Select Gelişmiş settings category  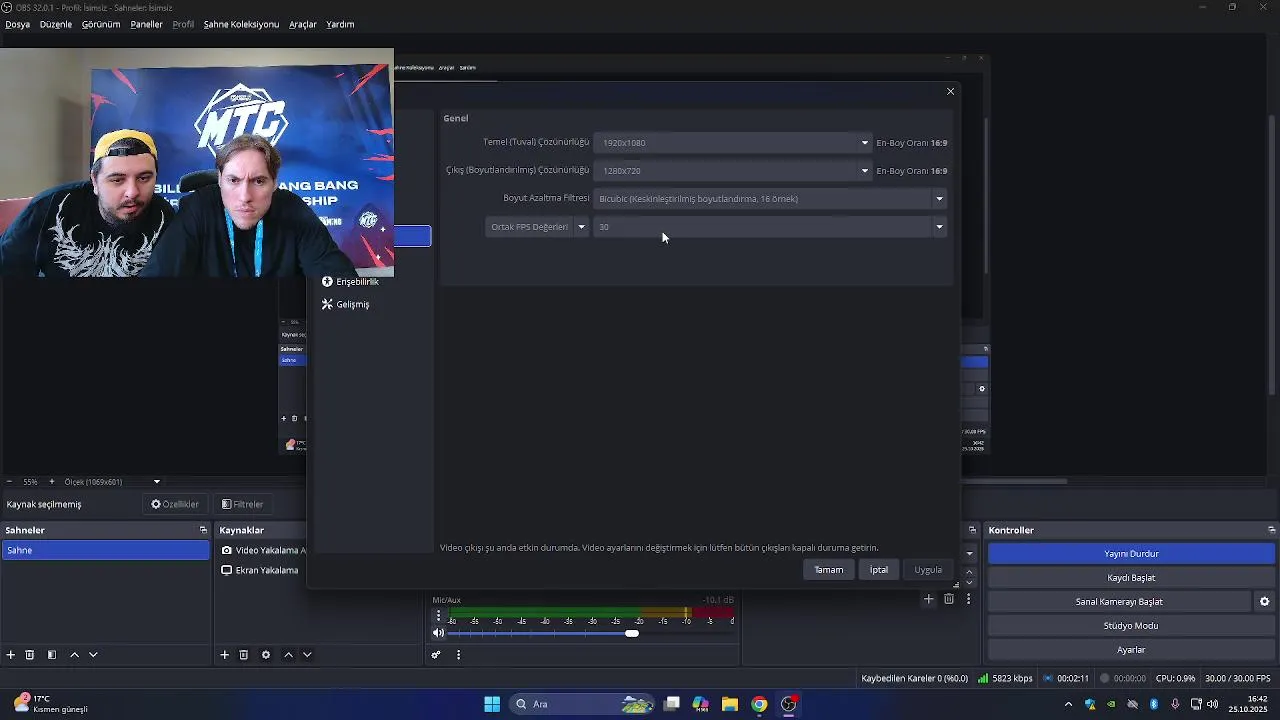pos(346,304)
